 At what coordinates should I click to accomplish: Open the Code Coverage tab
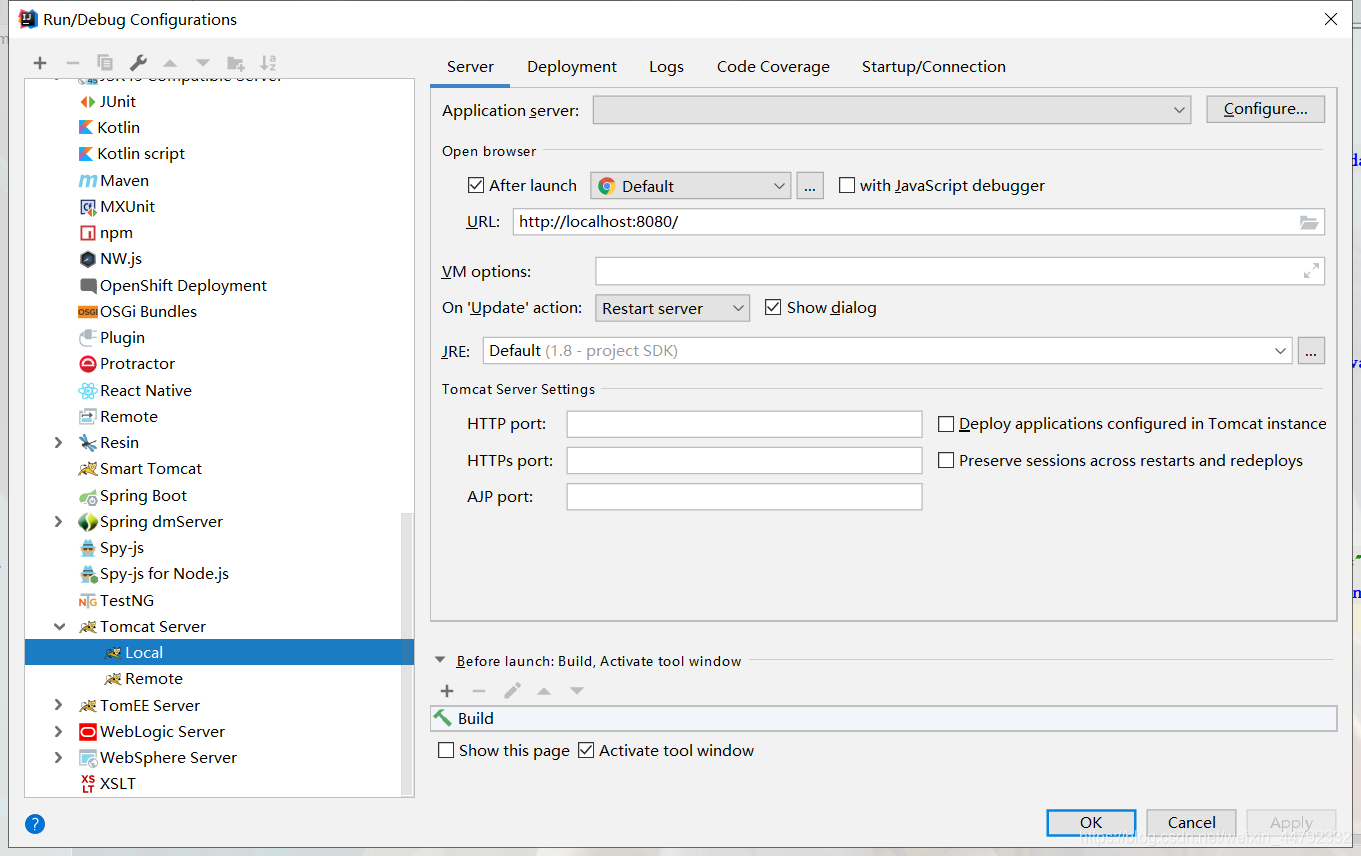[773, 67]
